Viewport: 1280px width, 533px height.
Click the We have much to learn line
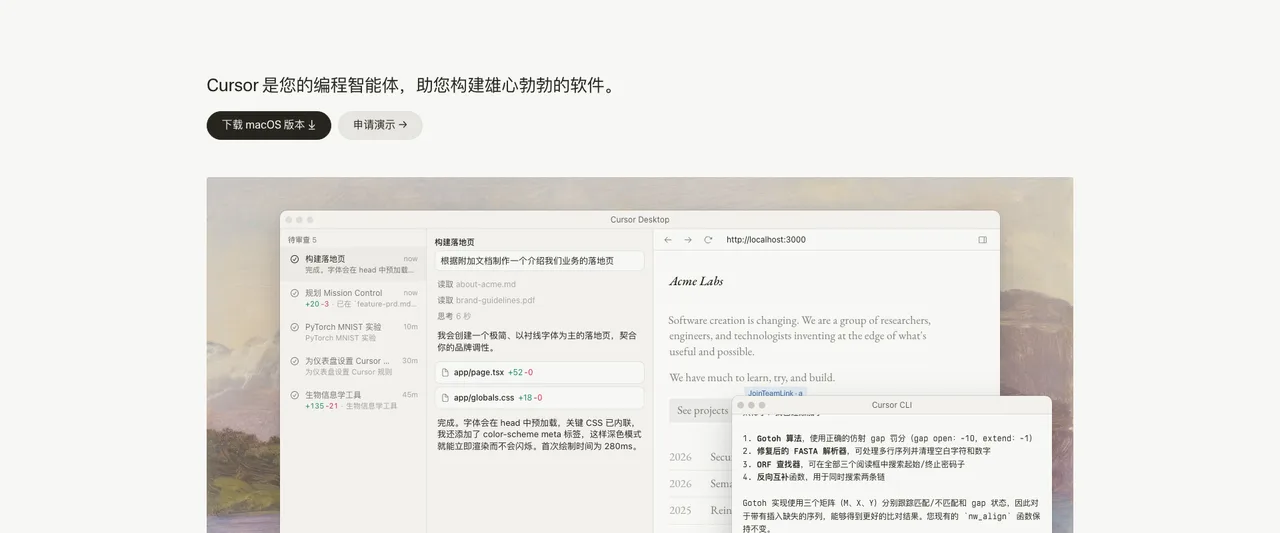[752, 378]
